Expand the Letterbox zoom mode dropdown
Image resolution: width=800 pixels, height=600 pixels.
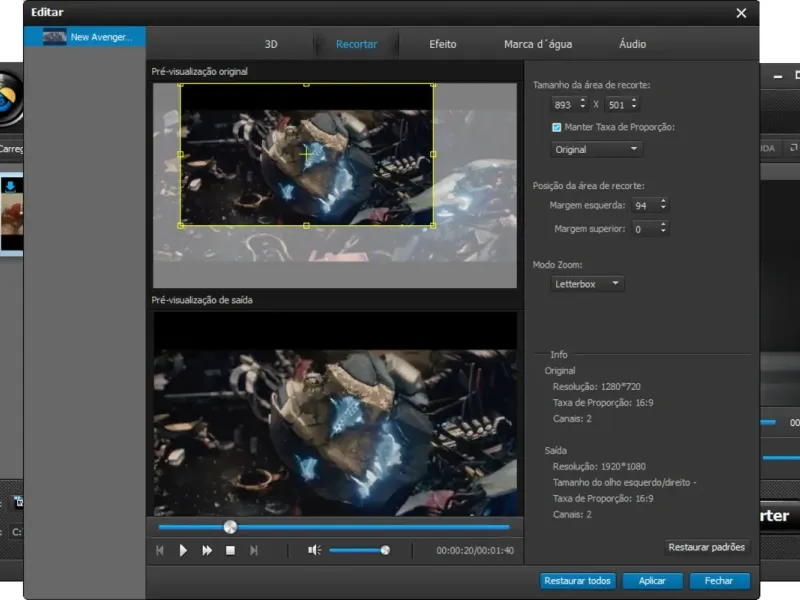(x=588, y=284)
